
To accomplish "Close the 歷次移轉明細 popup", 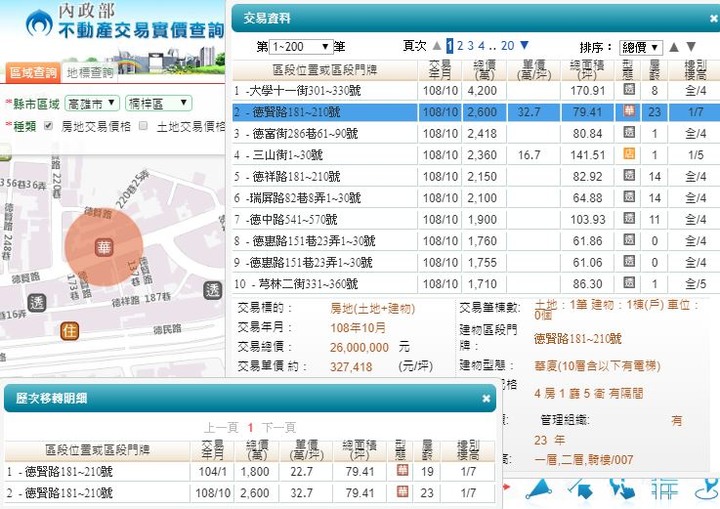I will pyautogui.click(x=486, y=399).
